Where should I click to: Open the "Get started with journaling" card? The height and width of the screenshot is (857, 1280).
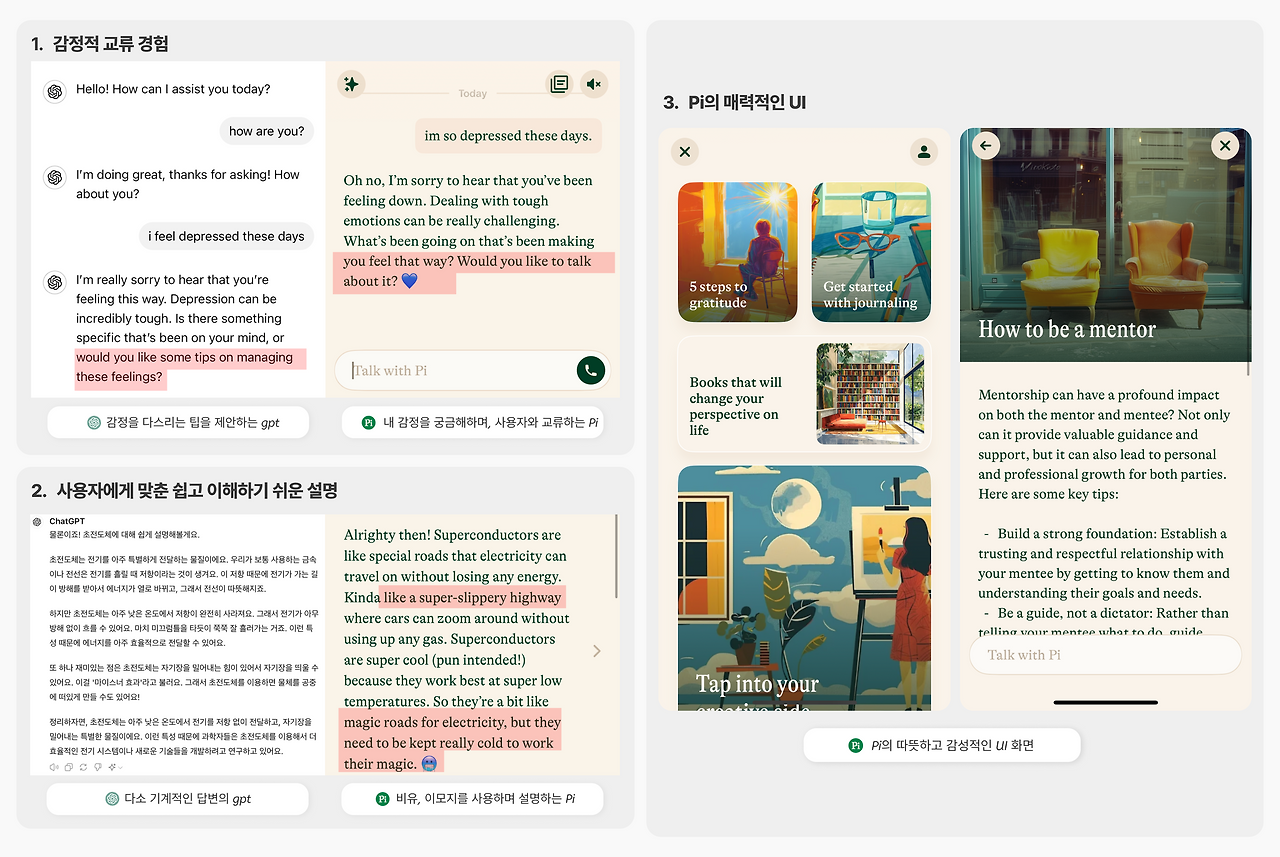tap(871, 252)
